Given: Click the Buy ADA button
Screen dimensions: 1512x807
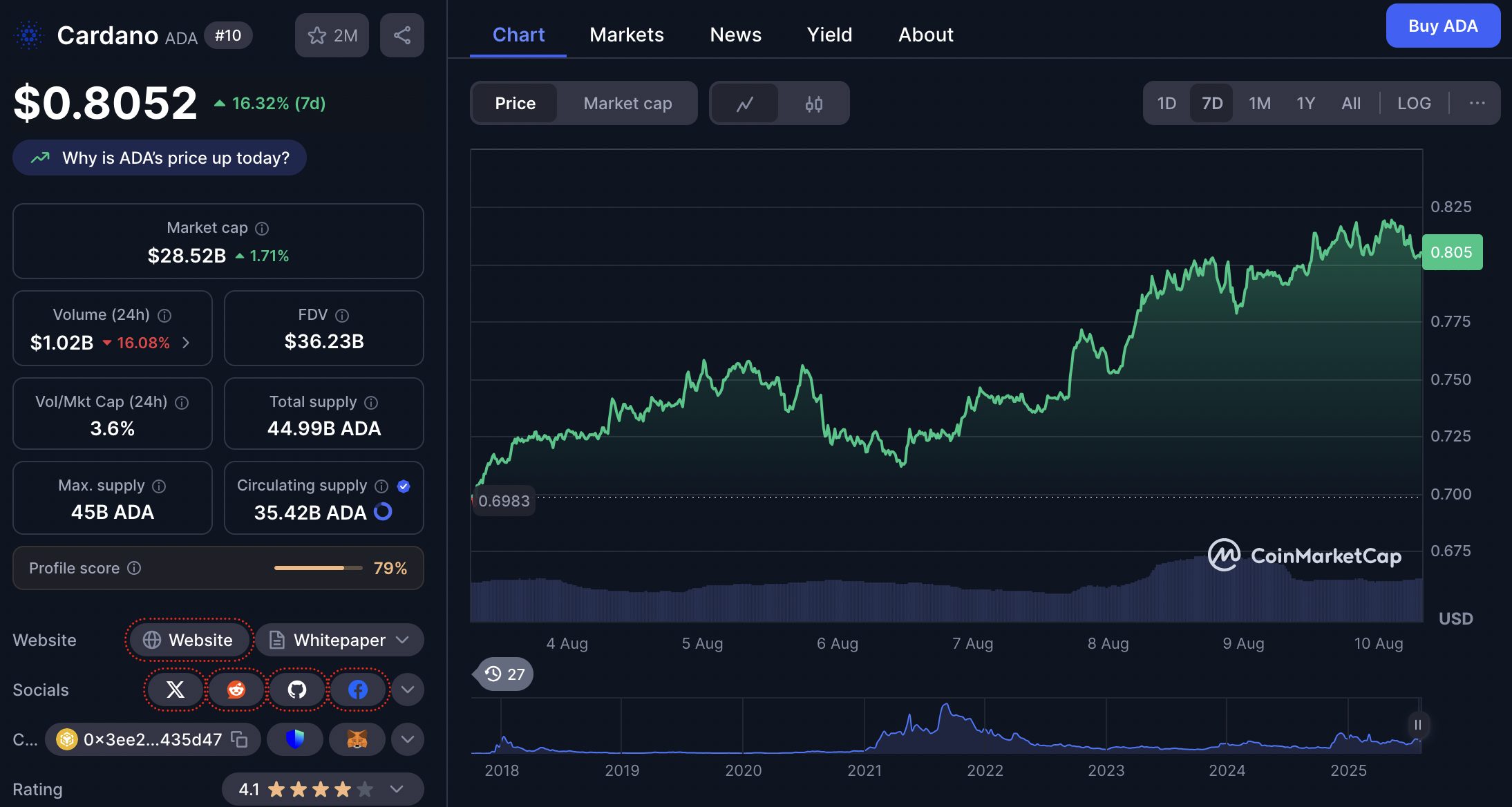Looking at the screenshot, I should click(x=1443, y=26).
